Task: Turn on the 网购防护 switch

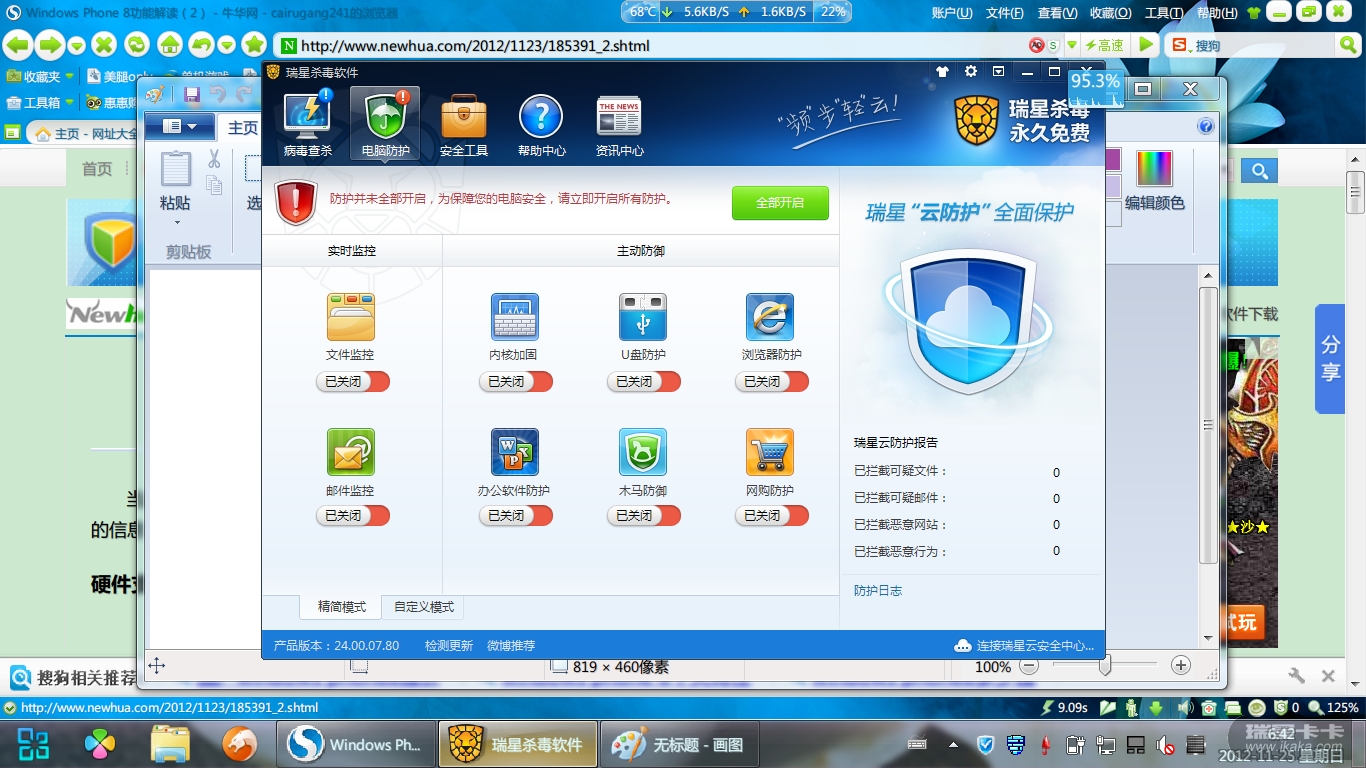Action: click(x=771, y=516)
